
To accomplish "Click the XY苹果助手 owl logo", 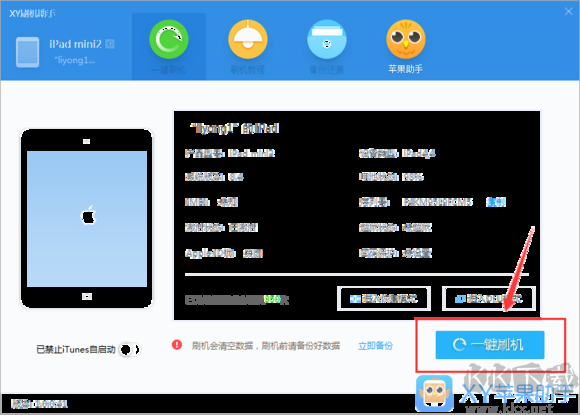I will [434, 394].
